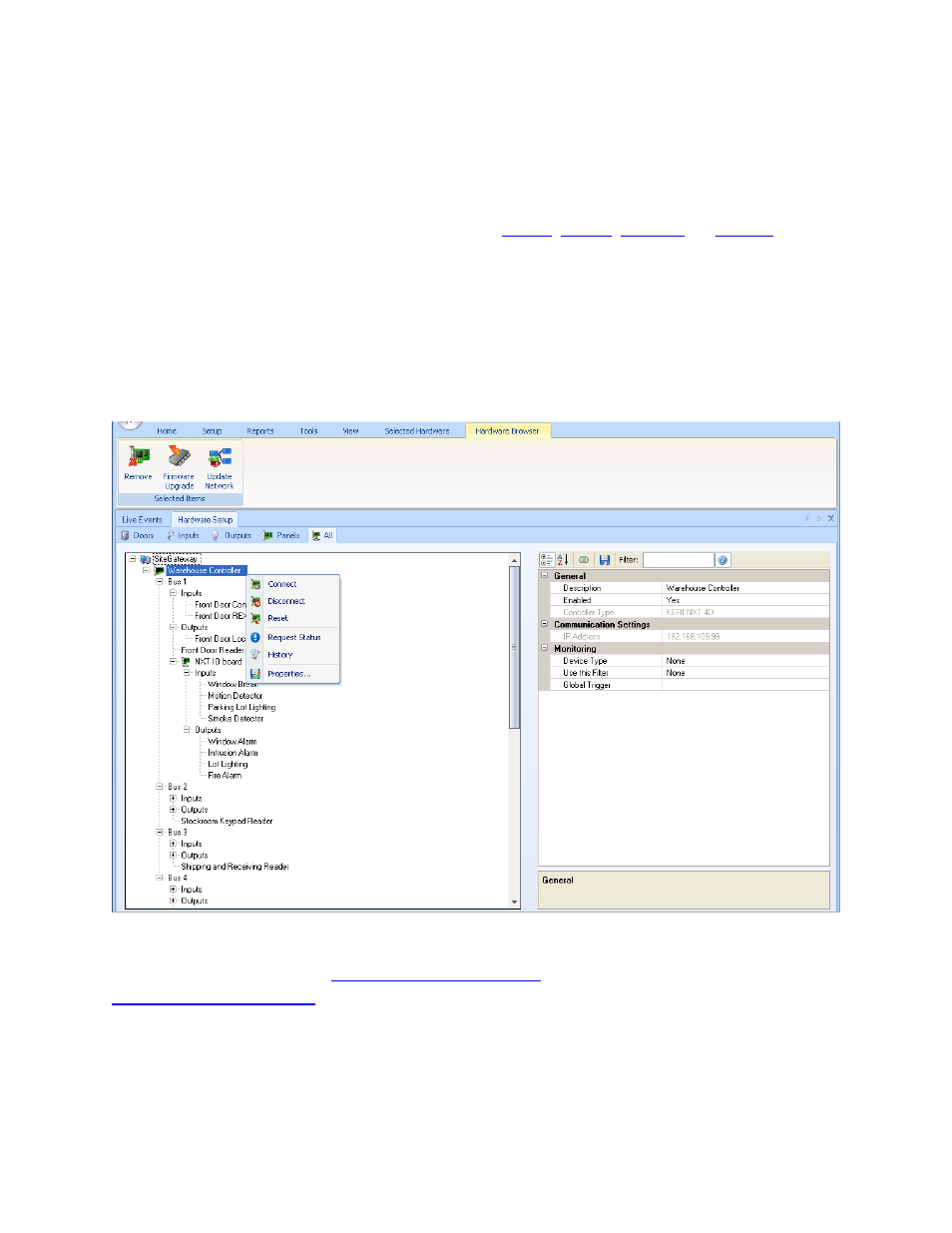Collapse the Monitoring property category
952x1233 pixels.
pos(545,648)
